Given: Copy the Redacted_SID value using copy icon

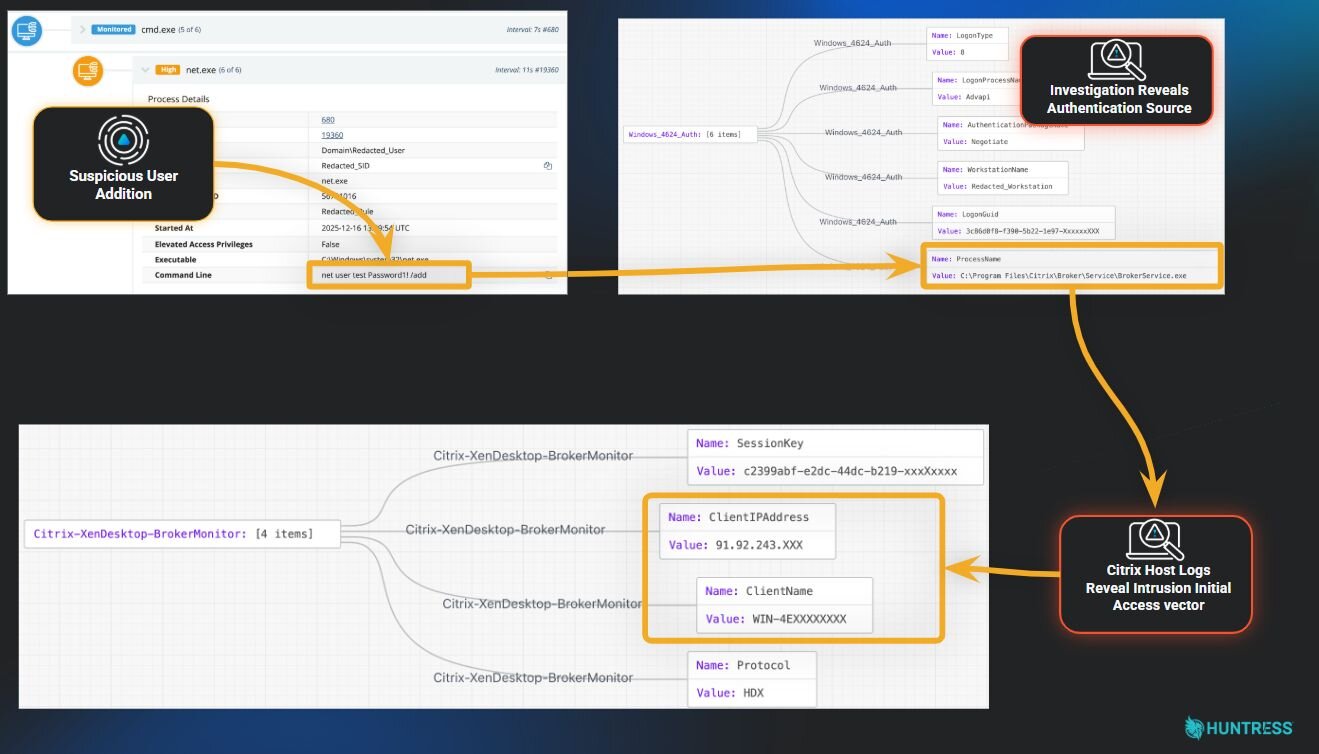Looking at the screenshot, I should coord(547,166).
